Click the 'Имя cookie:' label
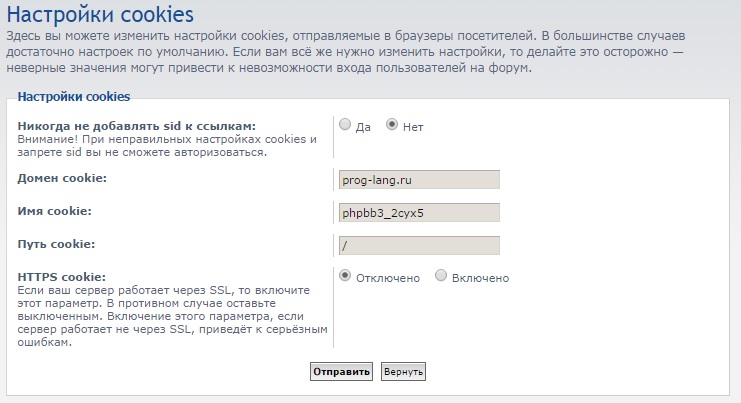Image resolution: width=741 pixels, height=403 pixels. click(x=55, y=211)
